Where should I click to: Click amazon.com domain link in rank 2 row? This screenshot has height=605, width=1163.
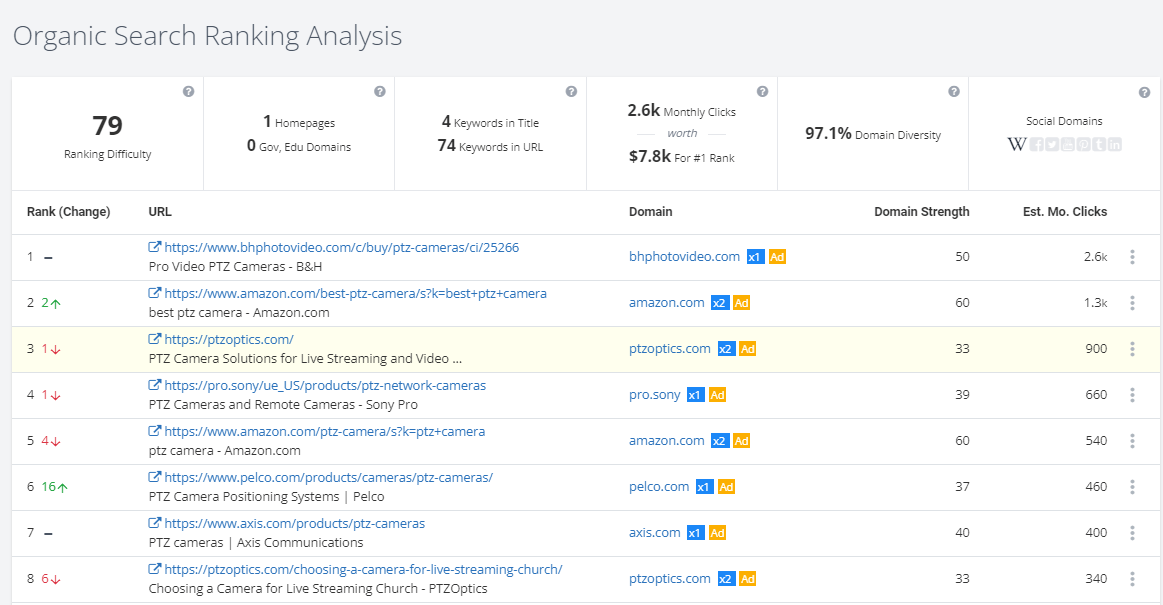pos(667,302)
